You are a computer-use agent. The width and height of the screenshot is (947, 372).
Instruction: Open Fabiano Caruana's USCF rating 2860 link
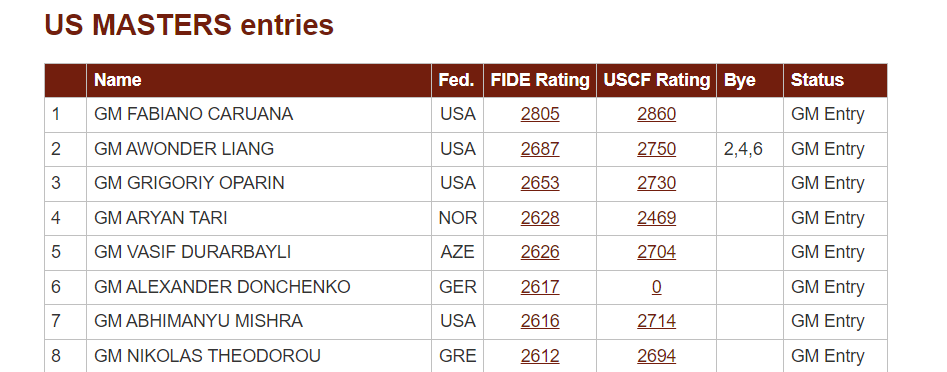pos(656,114)
